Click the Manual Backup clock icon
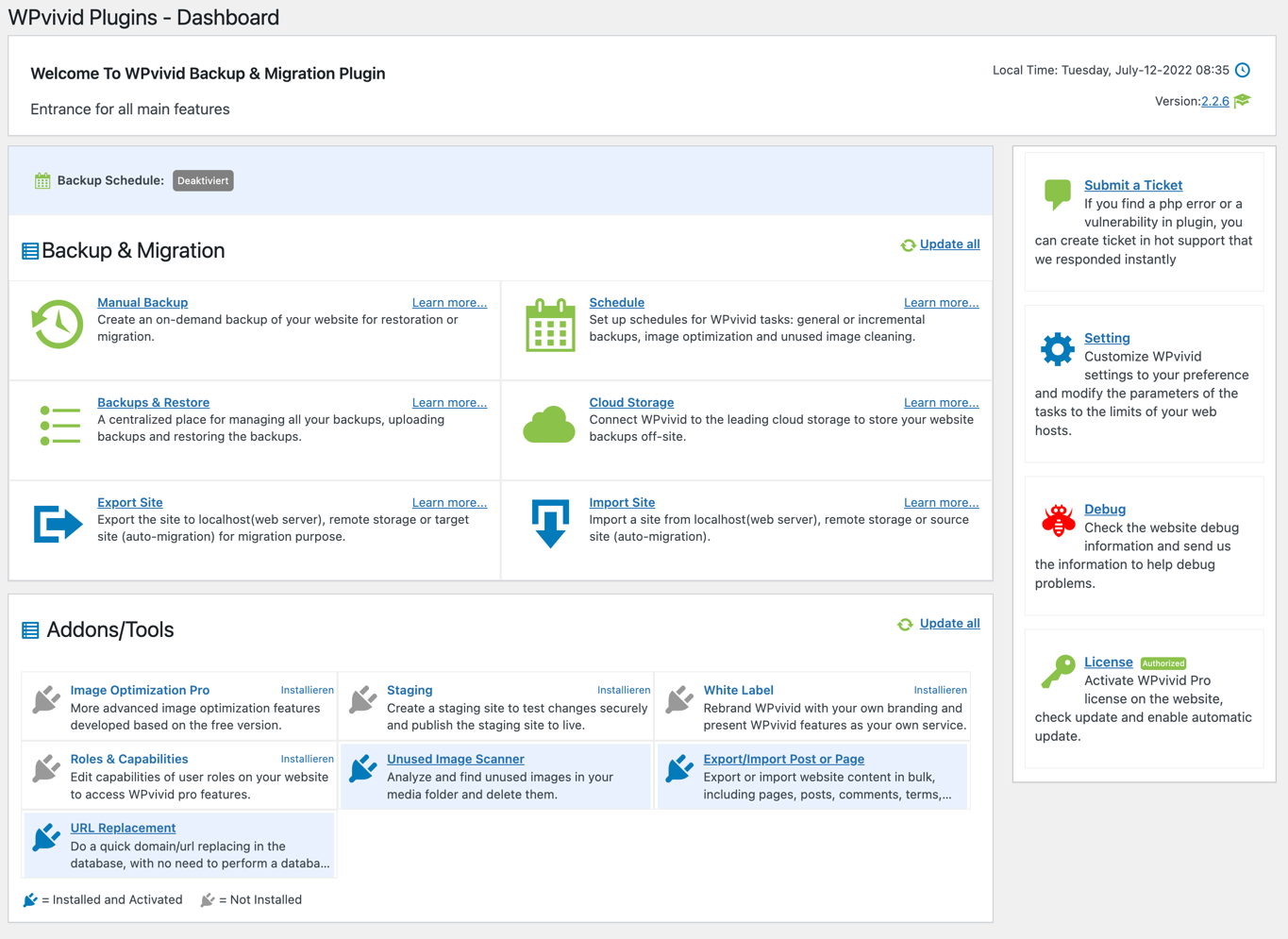Image resolution: width=1288 pixels, height=939 pixels. tap(57, 324)
